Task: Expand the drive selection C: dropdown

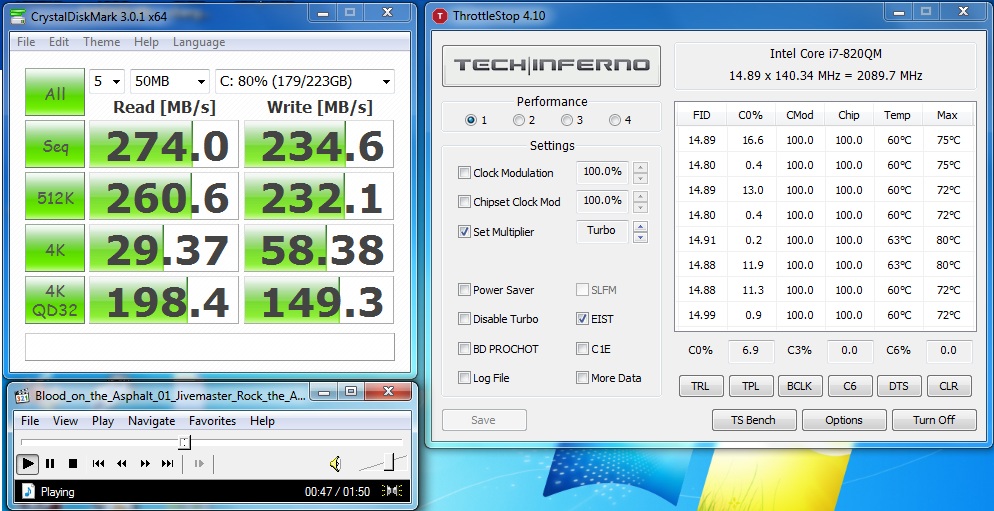Action: pos(304,81)
